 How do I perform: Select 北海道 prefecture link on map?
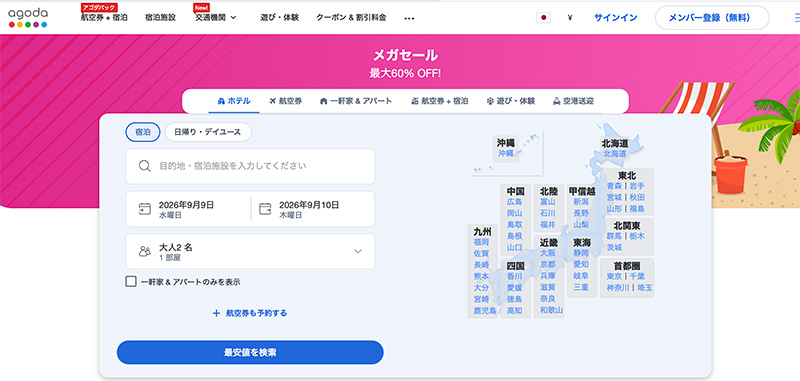coord(614,153)
